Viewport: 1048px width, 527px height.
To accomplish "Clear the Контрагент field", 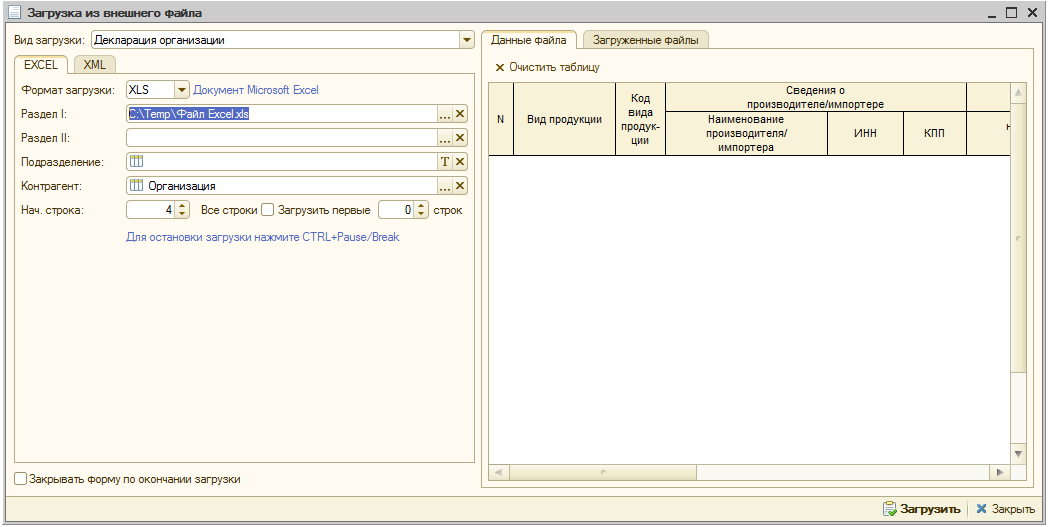I will click(x=460, y=186).
